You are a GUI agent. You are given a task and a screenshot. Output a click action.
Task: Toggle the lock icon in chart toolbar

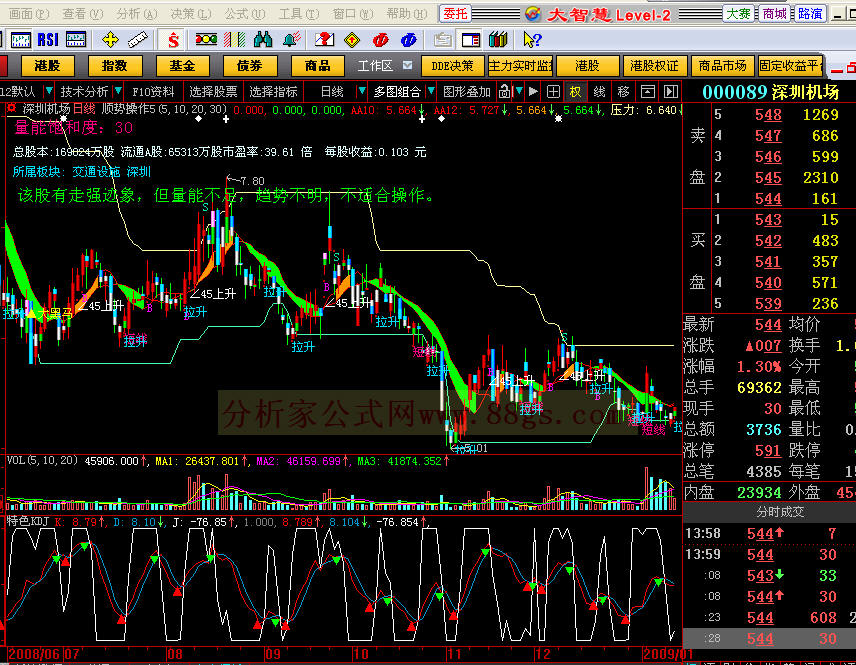[x=505, y=91]
